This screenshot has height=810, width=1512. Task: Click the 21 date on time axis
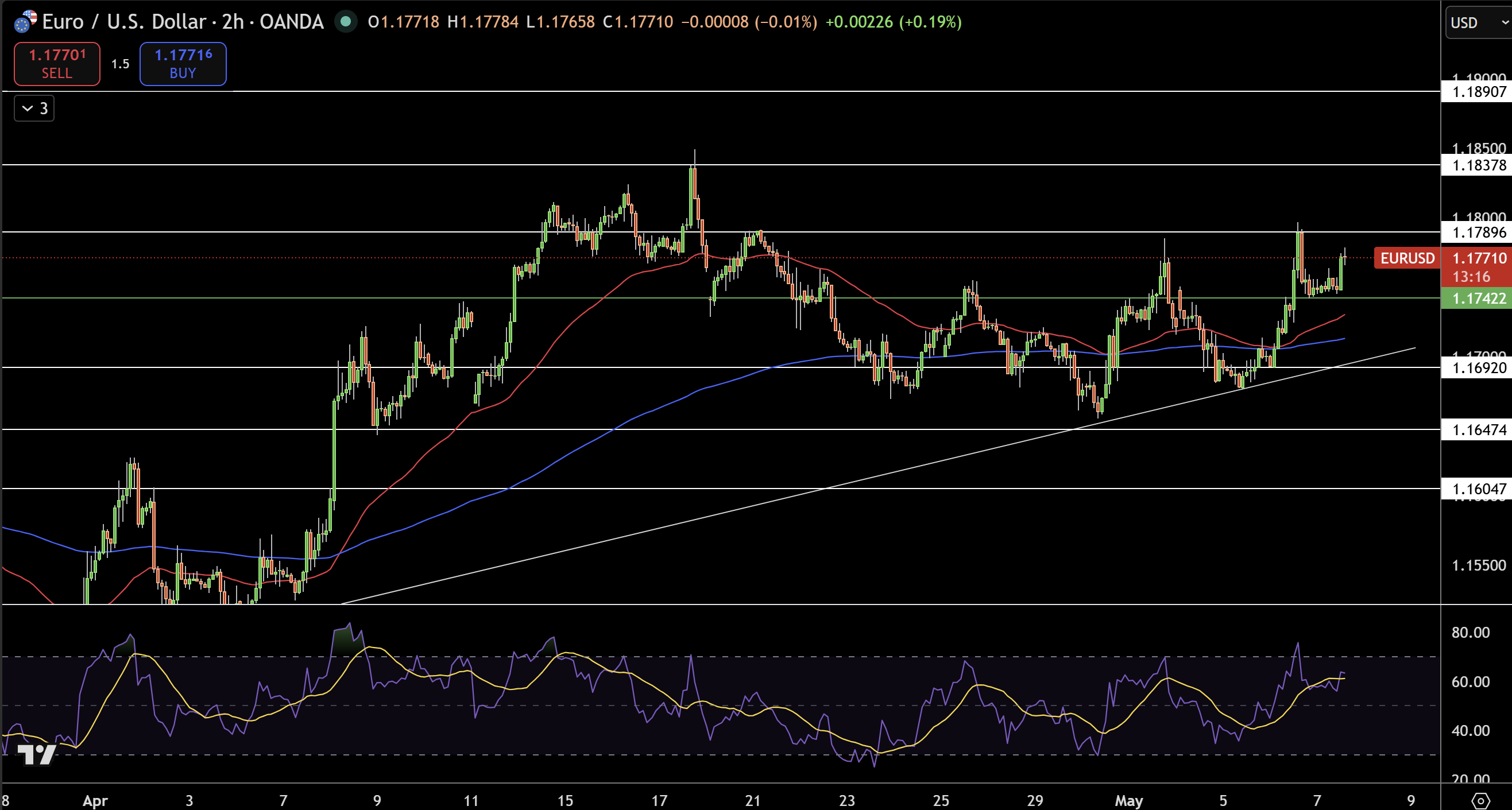pyautogui.click(x=752, y=801)
